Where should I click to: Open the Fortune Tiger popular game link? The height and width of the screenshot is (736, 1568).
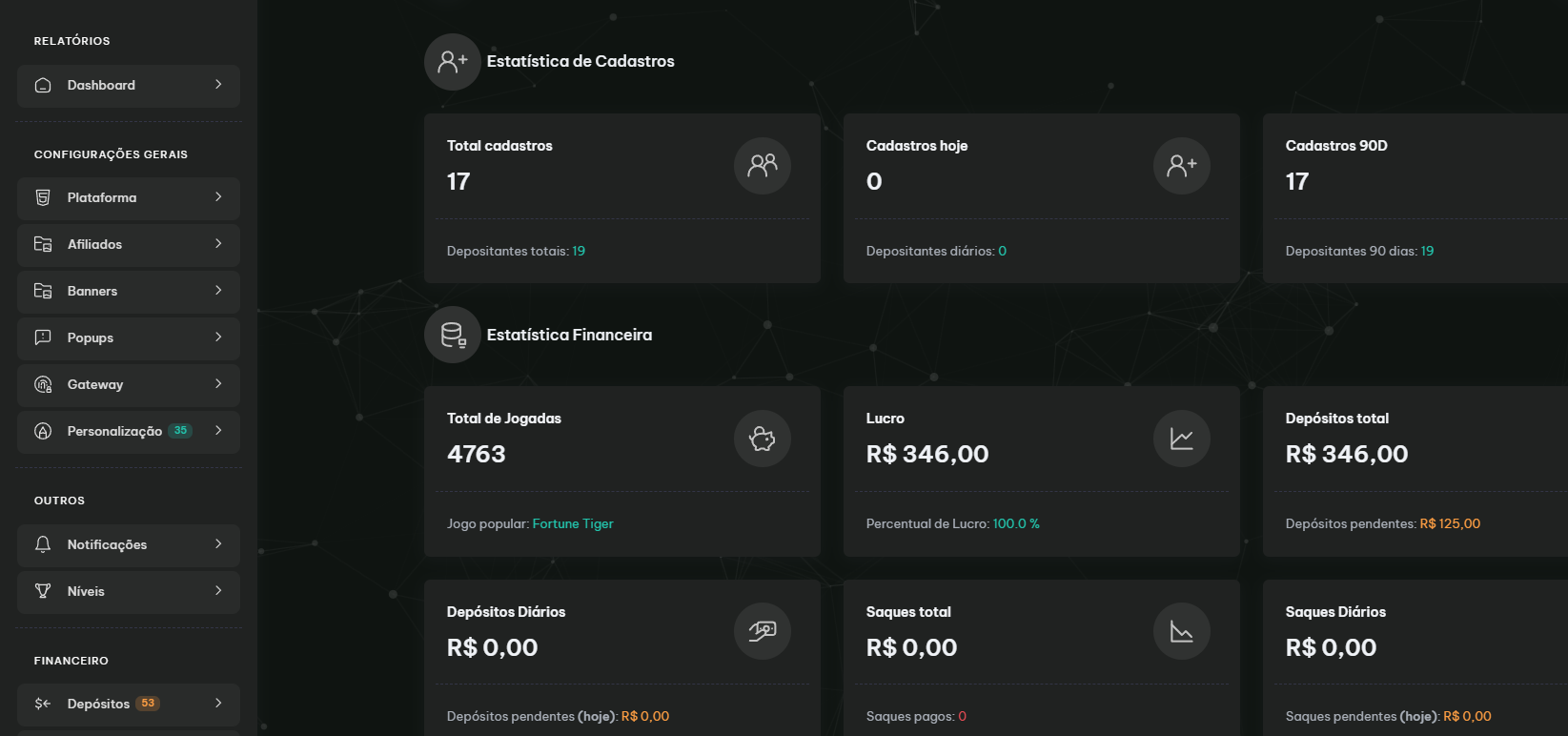[572, 522]
